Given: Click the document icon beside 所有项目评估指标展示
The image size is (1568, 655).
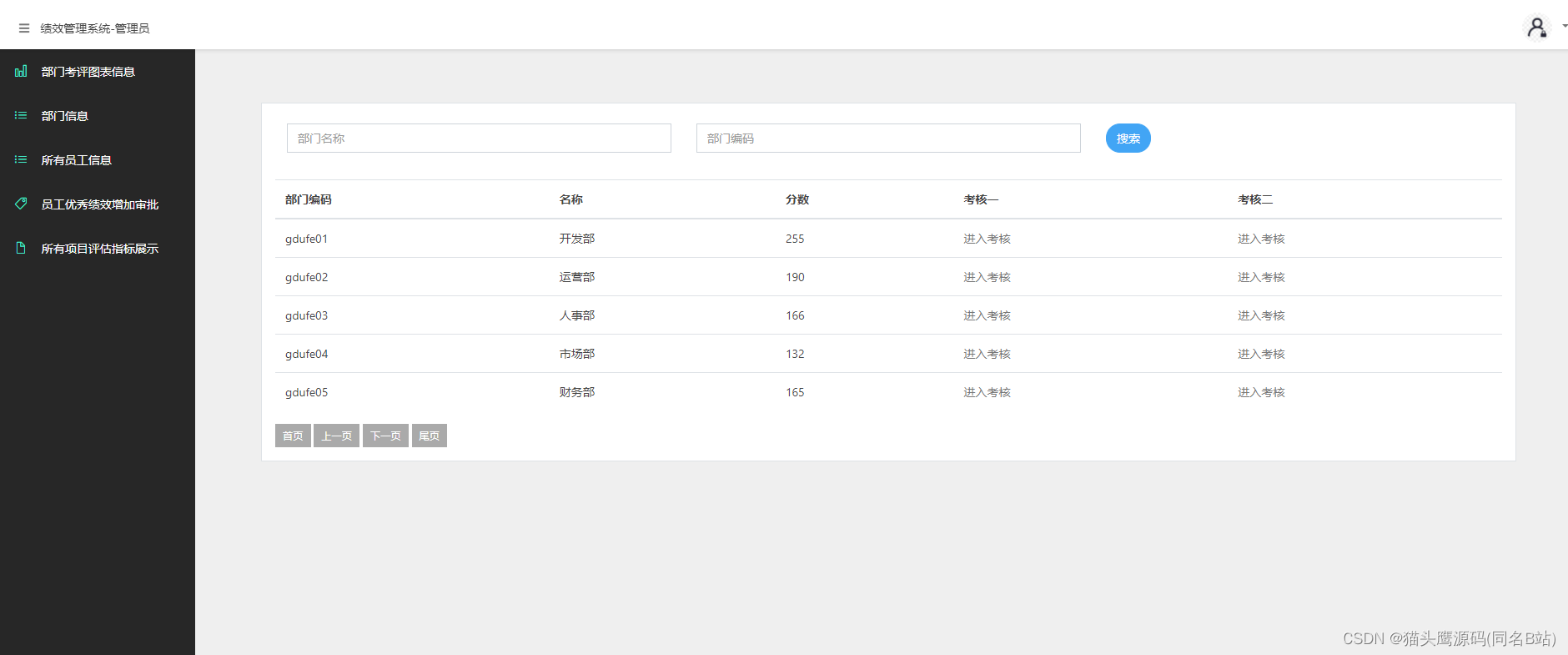Looking at the screenshot, I should tap(21, 248).
